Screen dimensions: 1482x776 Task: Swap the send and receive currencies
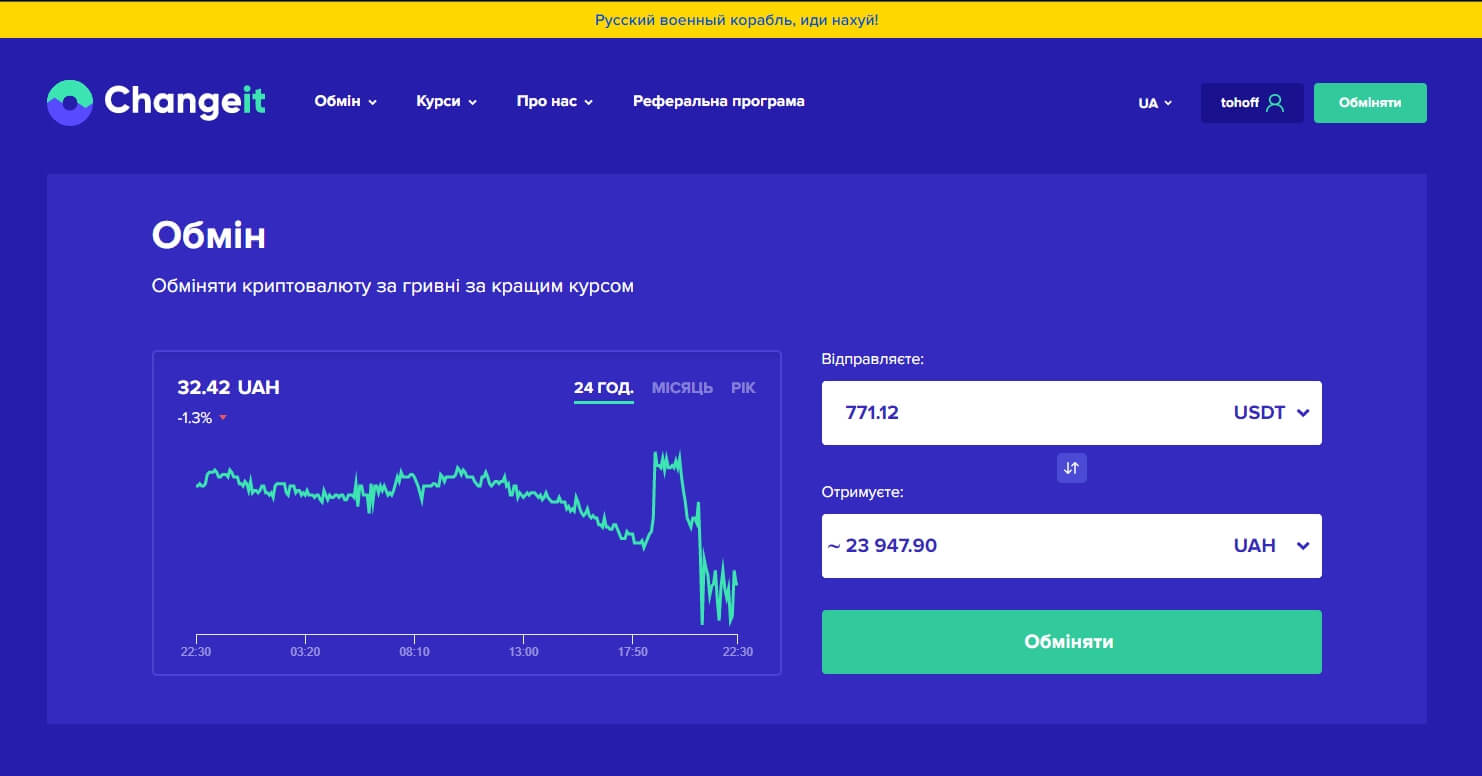click(x=1072, y=468)
